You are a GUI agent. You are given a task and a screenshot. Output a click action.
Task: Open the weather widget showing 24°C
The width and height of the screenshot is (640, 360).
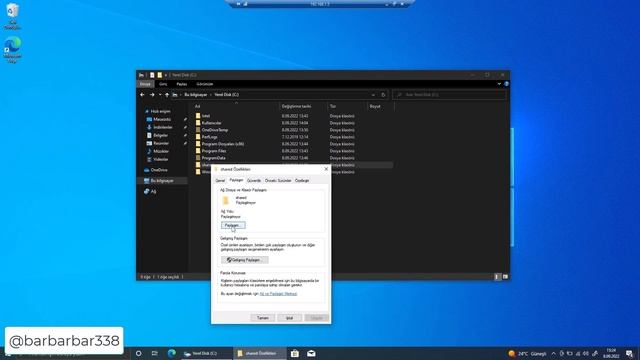click(527, 353)
